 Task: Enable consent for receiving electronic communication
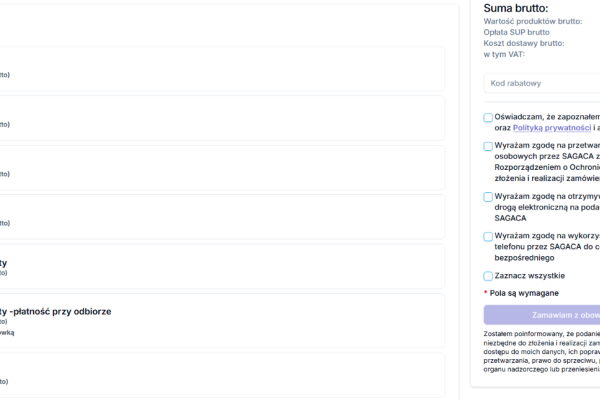click(x=488, y=197)
